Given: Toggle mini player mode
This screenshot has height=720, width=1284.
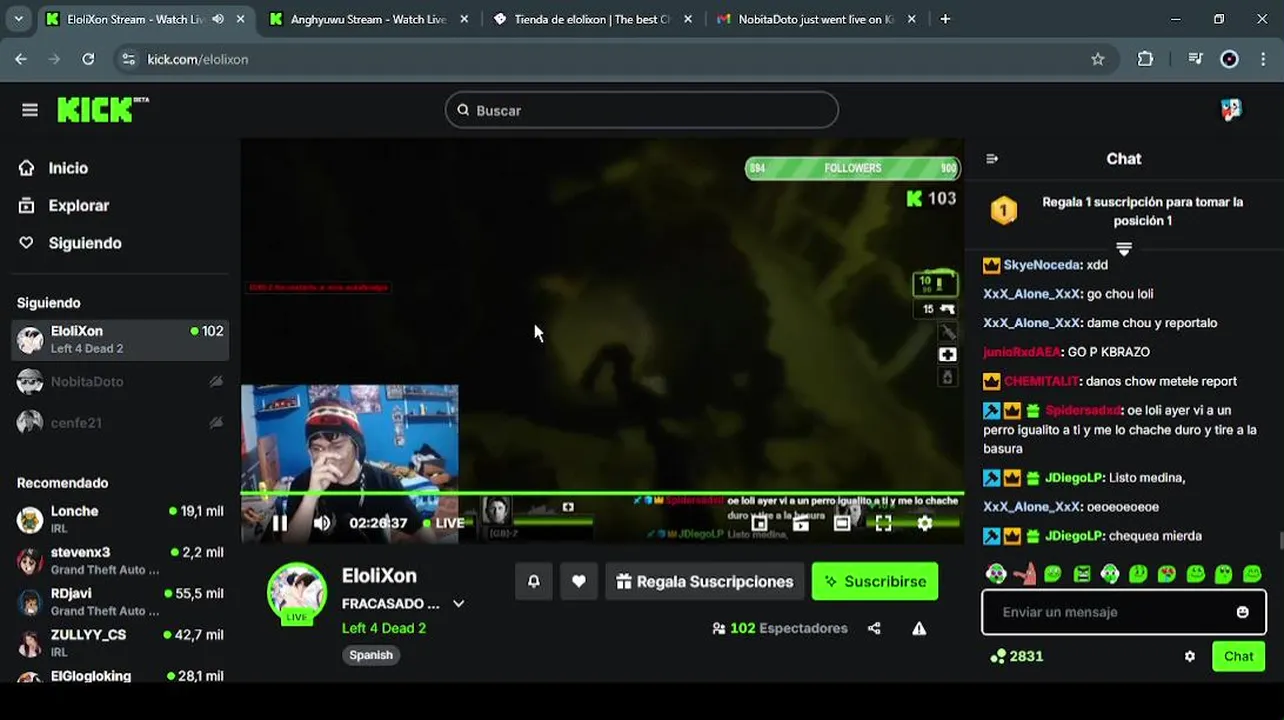Looking at the screenshot, I should (x=800, y=522).
